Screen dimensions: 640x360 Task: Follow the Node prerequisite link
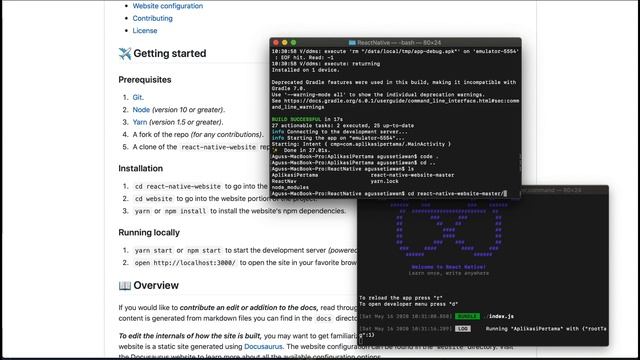[141, 109]
